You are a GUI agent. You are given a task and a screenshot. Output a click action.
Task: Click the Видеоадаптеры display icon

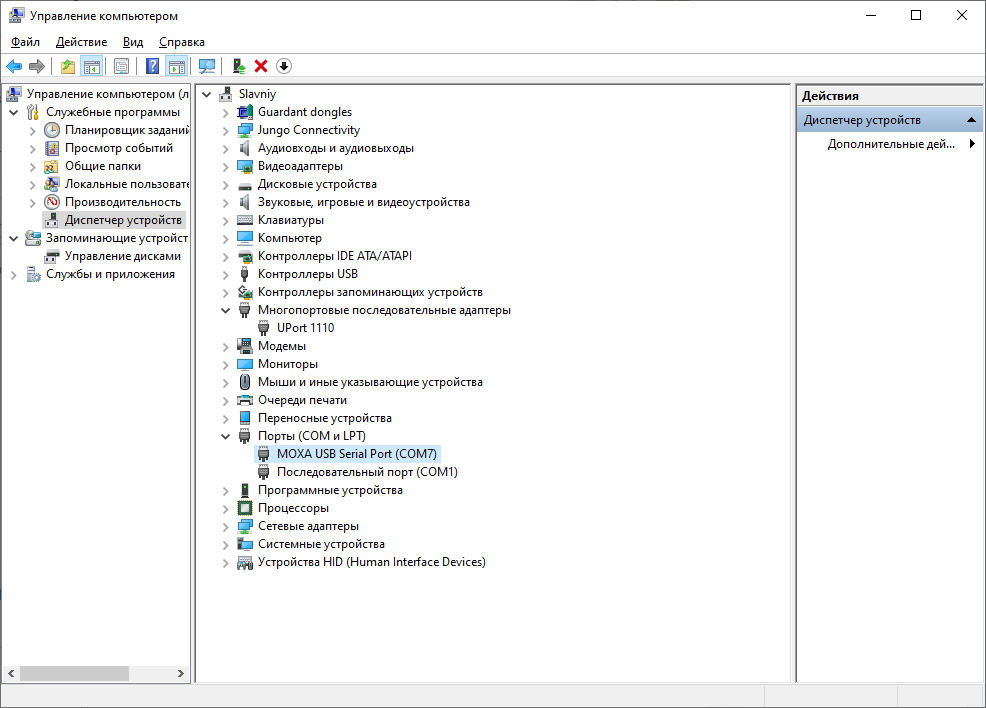[245, 166]
